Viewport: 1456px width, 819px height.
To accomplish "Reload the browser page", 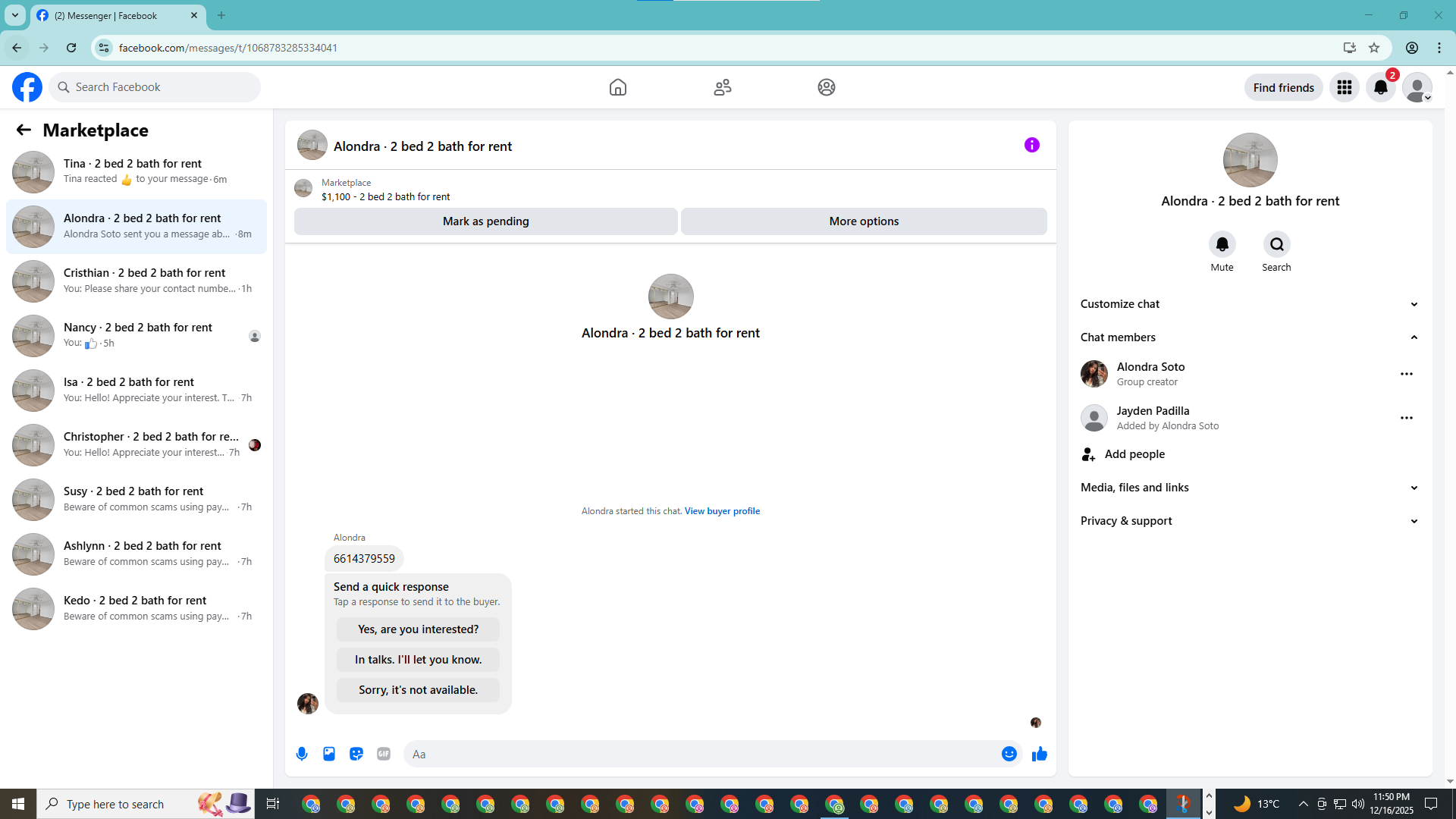I will pos(71,48).
